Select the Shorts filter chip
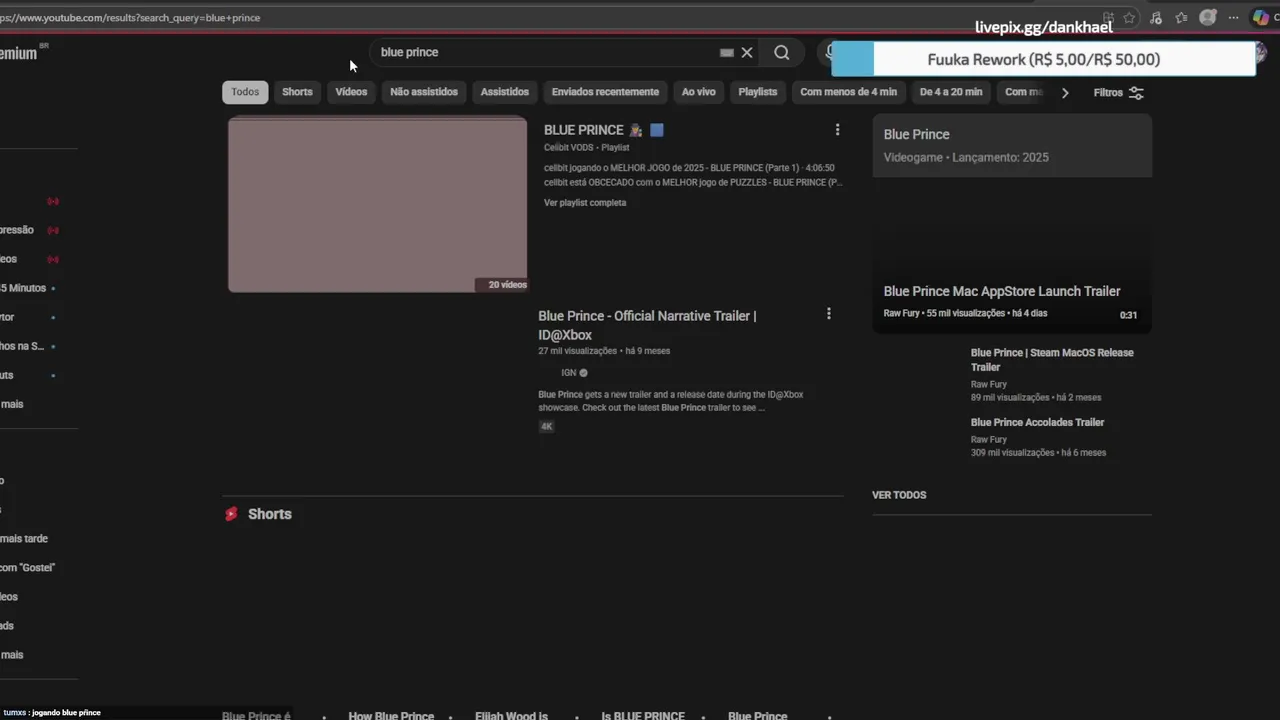This screenshot has height=720, width=1280. click(x=297, y=92)
